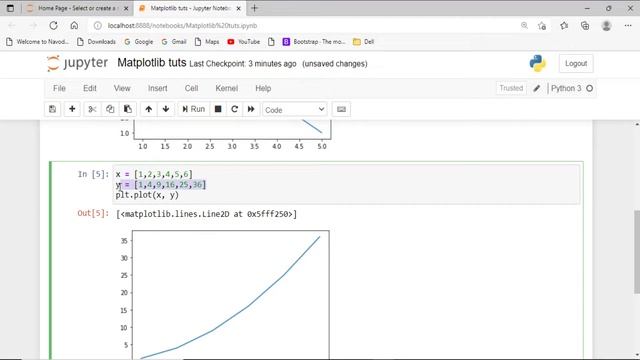Open the Help menu
The width and height of the screenshot is (640, 360).
point(263,89)
